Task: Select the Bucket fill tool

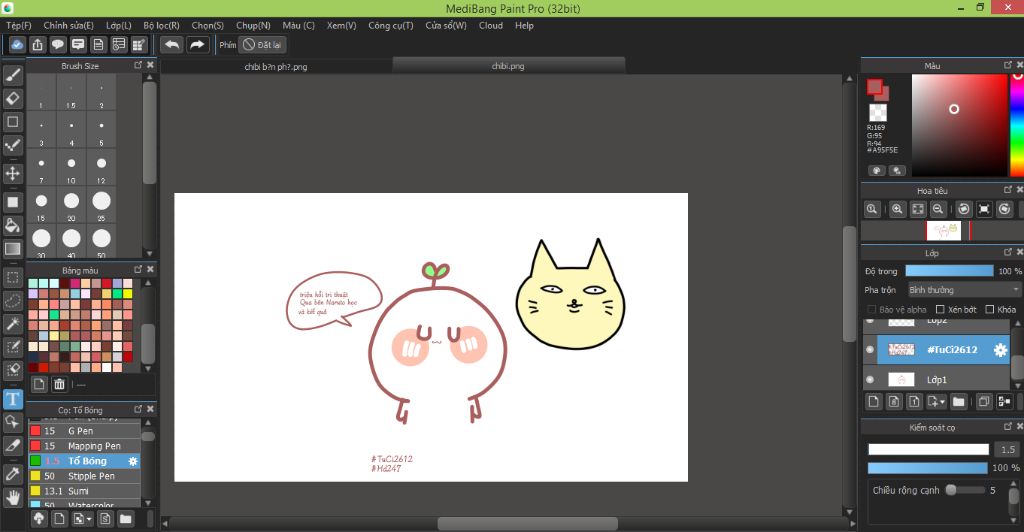Action: pos(12,226)
